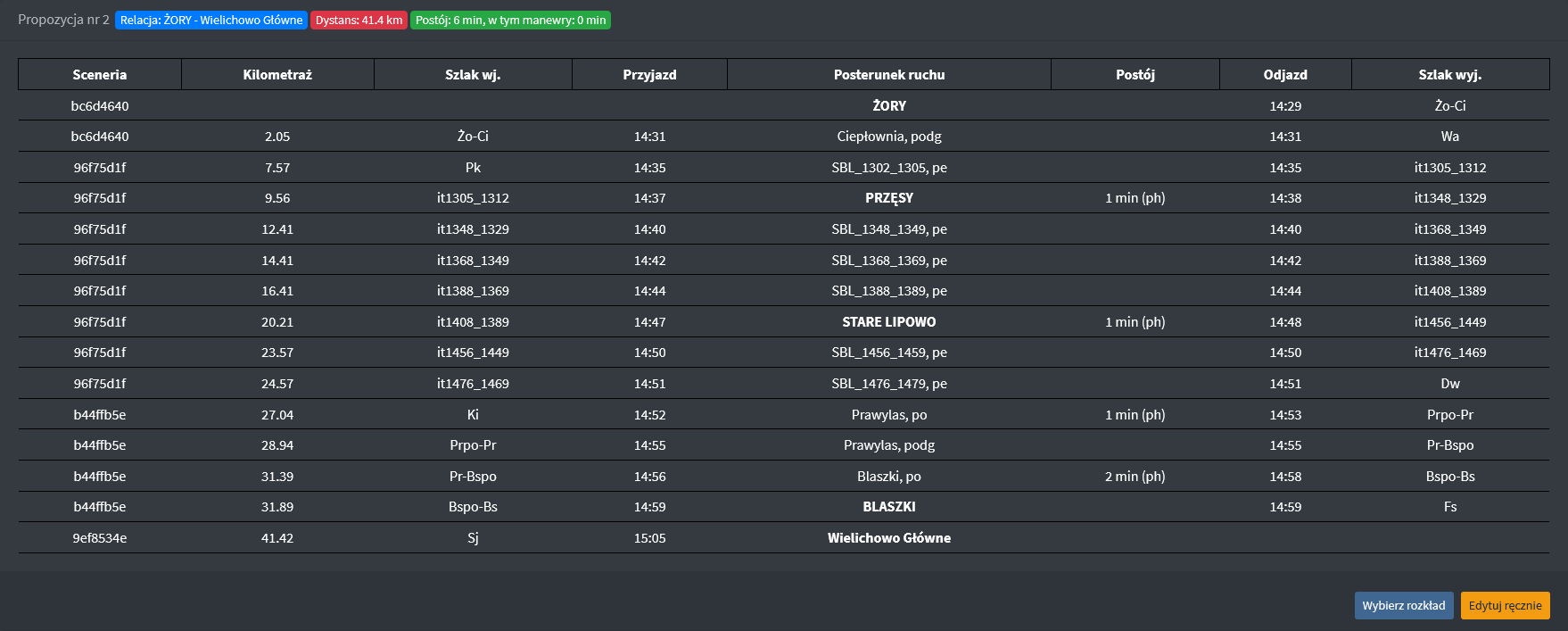Click the Odjazd column header

[1284, 75]
